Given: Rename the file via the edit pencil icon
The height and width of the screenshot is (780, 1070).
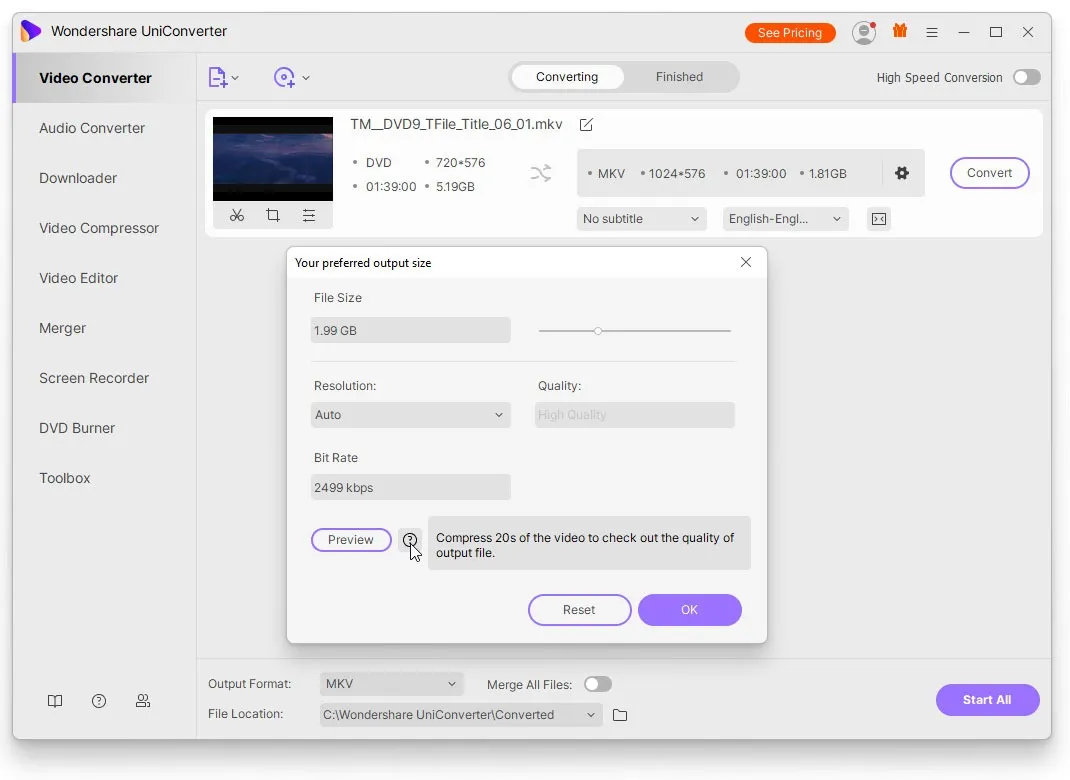Looking at the screenshot, I should click(x=586, y=124).
